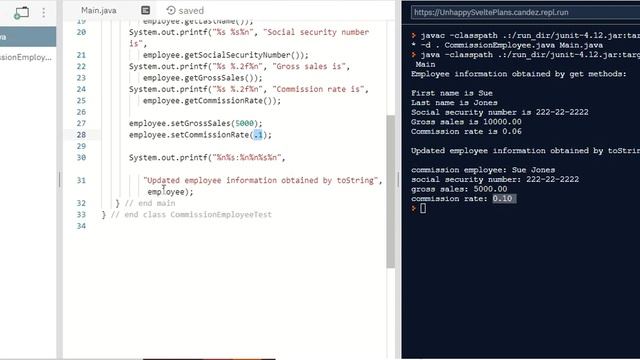Viewport: 640px width, 360px height.
Task: Click the "// end class CommissionEmployeeTest" comment
Action: coord(191,215)
